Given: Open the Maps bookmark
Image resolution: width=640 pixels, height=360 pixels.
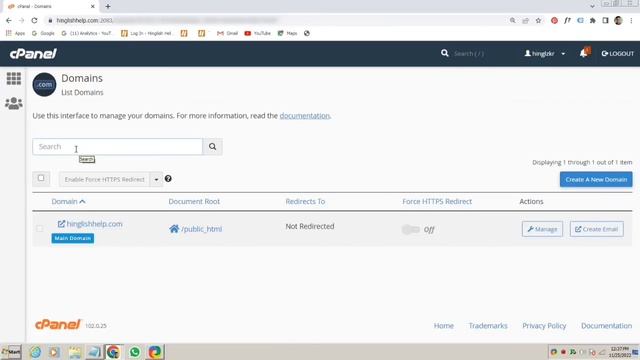Looking at the screenshot, I should 287,33.
